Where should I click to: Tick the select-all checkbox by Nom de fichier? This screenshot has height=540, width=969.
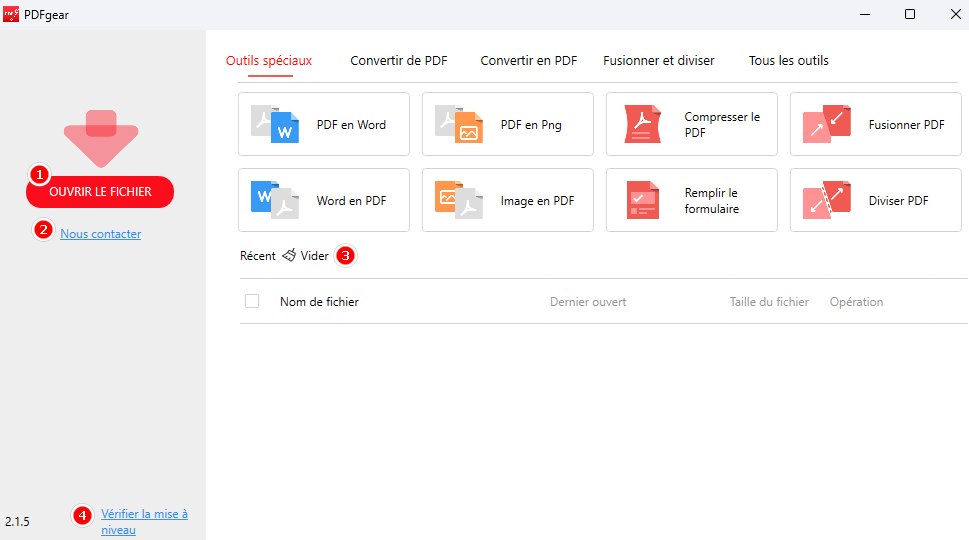click(x=252, y=301)
